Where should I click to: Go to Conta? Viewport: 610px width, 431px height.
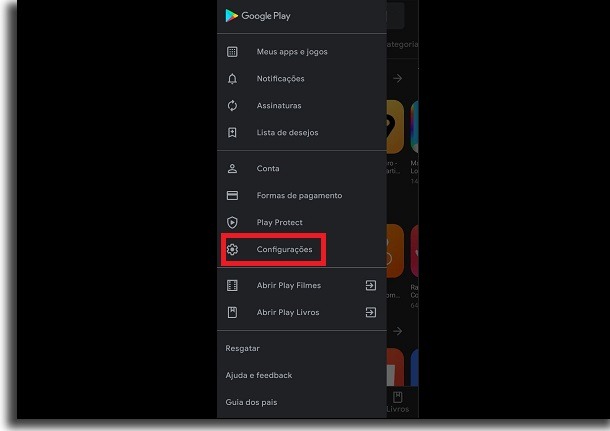click(268, 168)
